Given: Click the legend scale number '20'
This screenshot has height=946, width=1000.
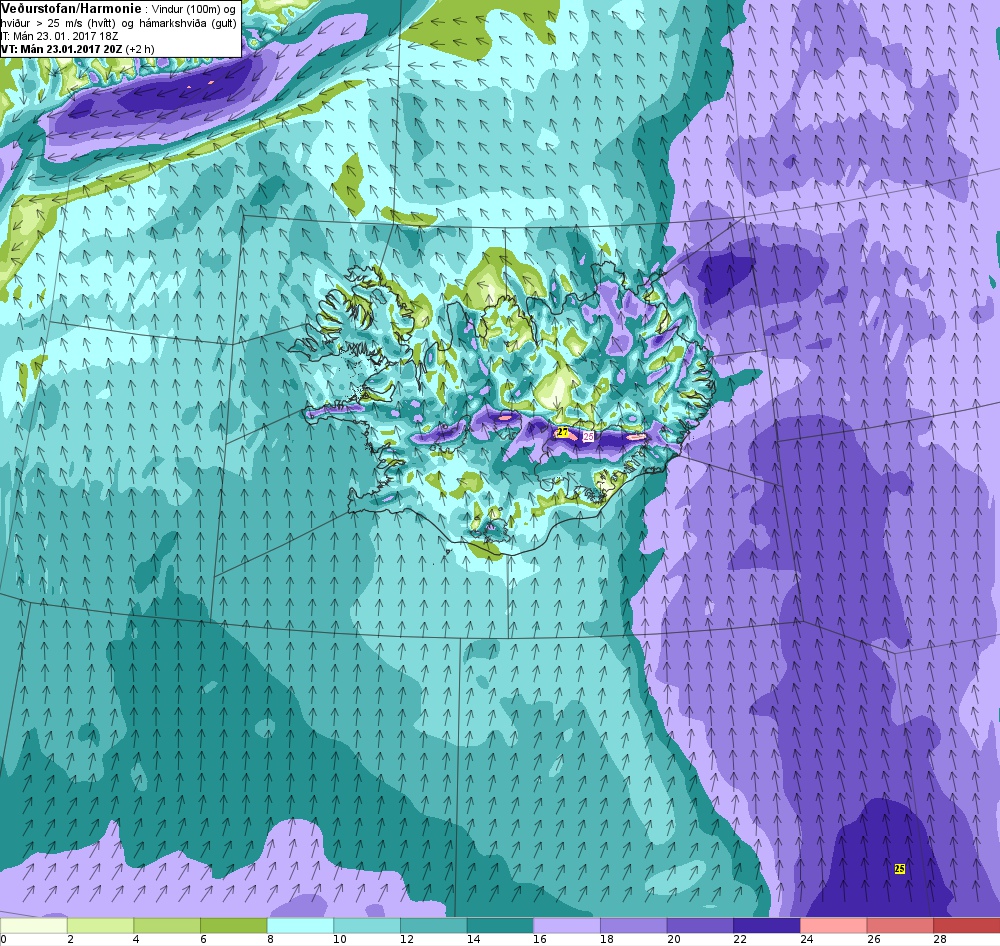Looking at the screenshot, I should click(673, 939).
